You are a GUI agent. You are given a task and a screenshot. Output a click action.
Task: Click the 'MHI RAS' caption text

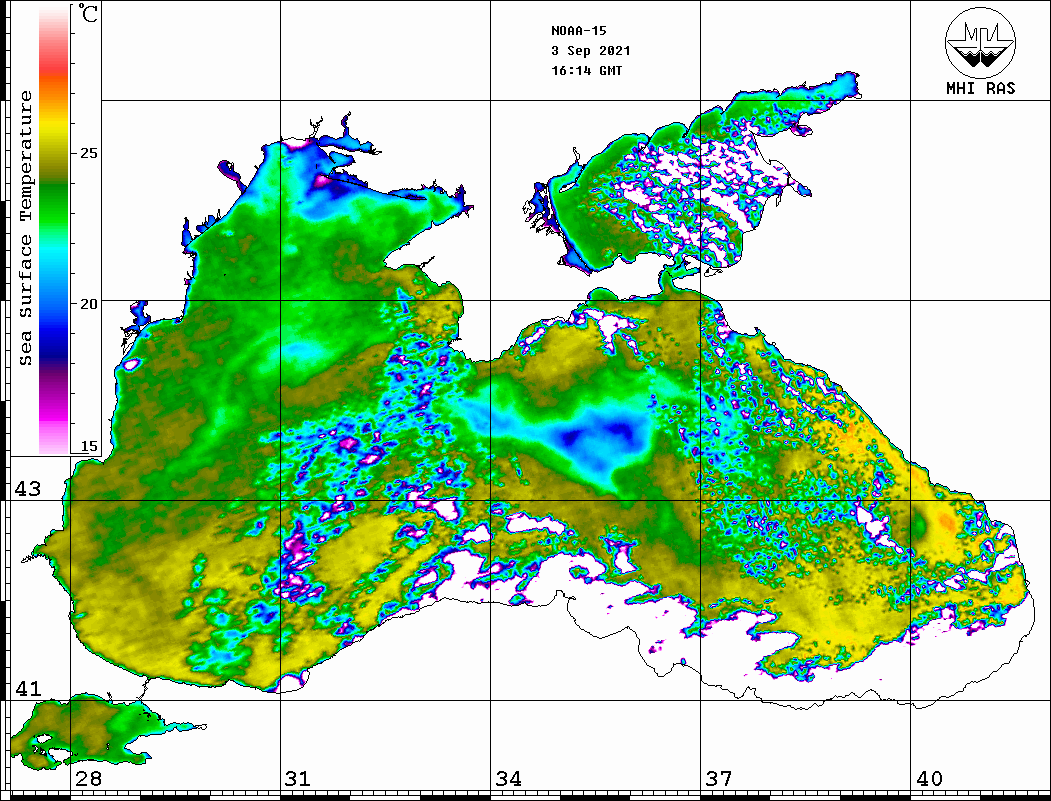point(981,88)
